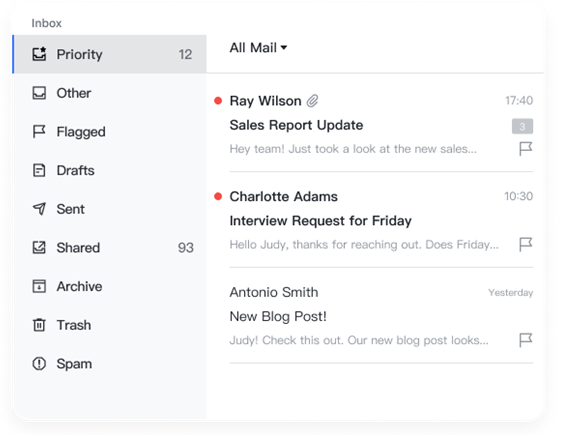Click the Archive box icon
This screenshot has width=562, height=435.
tap(39, 286)
